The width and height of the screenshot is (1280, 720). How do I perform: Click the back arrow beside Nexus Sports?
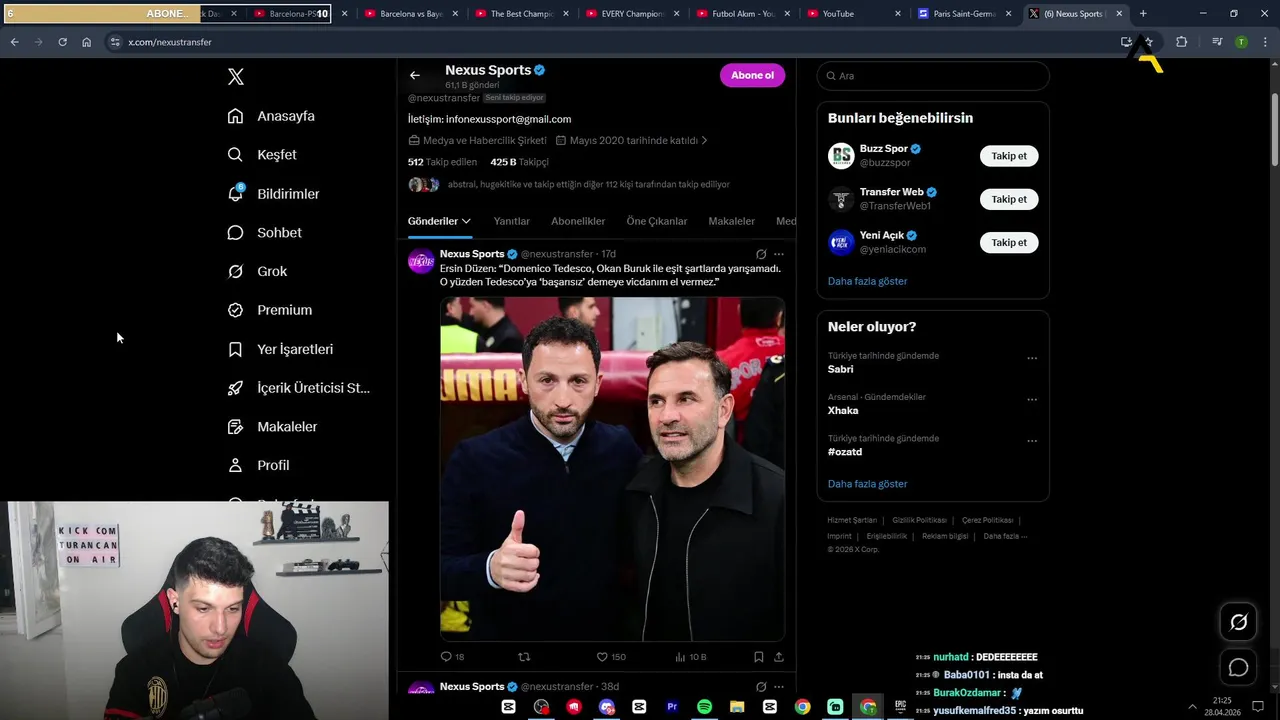(x=415, y=75)
